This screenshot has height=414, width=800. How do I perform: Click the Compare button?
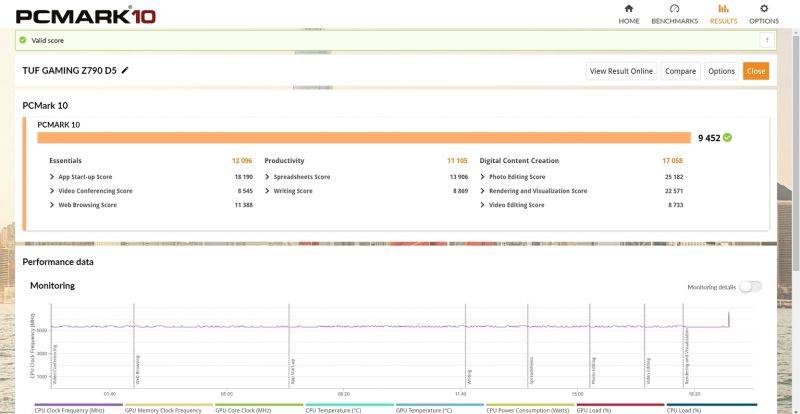pyautogui.click(x=681, y=71)
